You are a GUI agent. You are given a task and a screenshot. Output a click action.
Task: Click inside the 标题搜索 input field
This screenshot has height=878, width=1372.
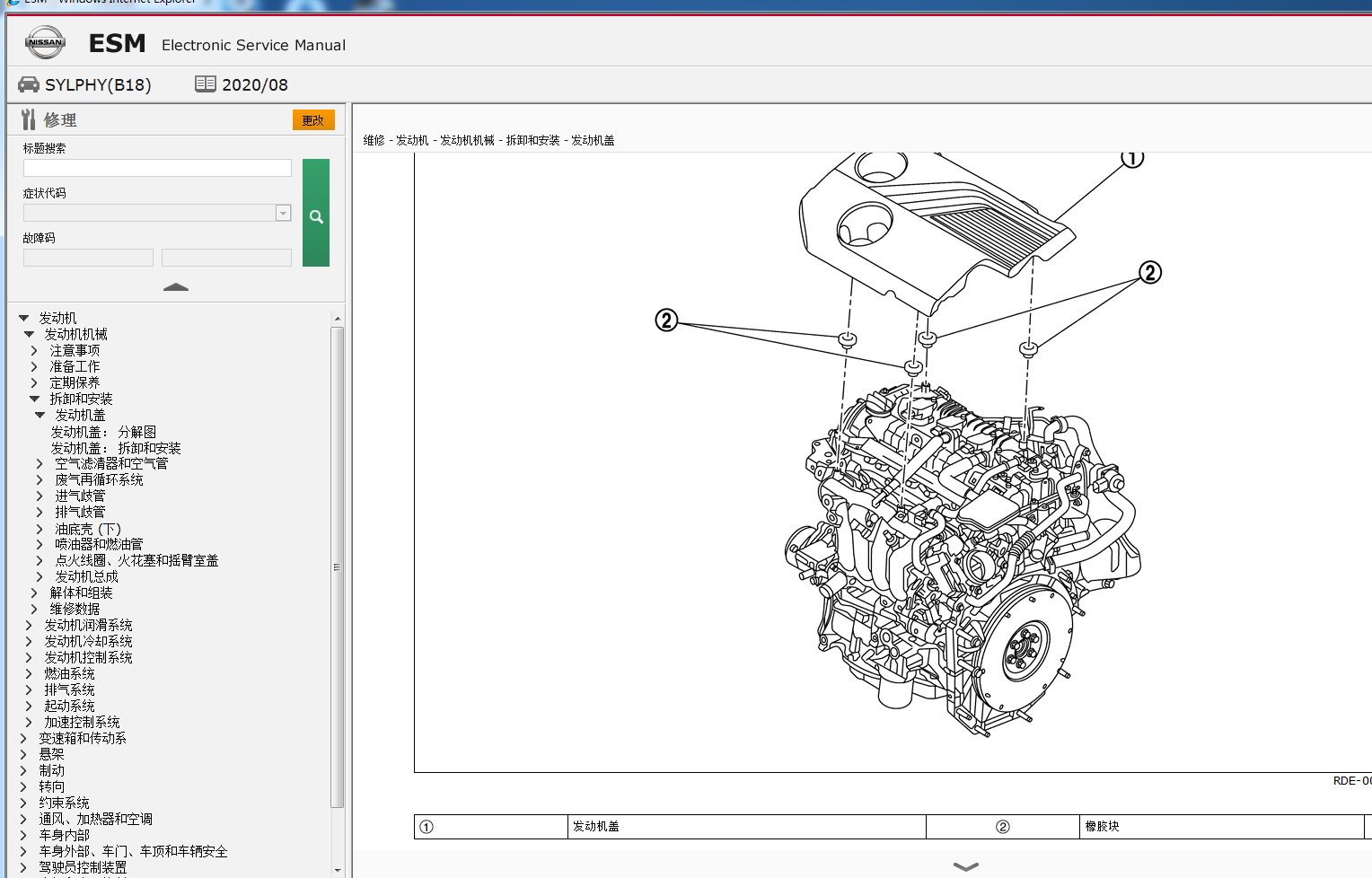pos(157,168)
